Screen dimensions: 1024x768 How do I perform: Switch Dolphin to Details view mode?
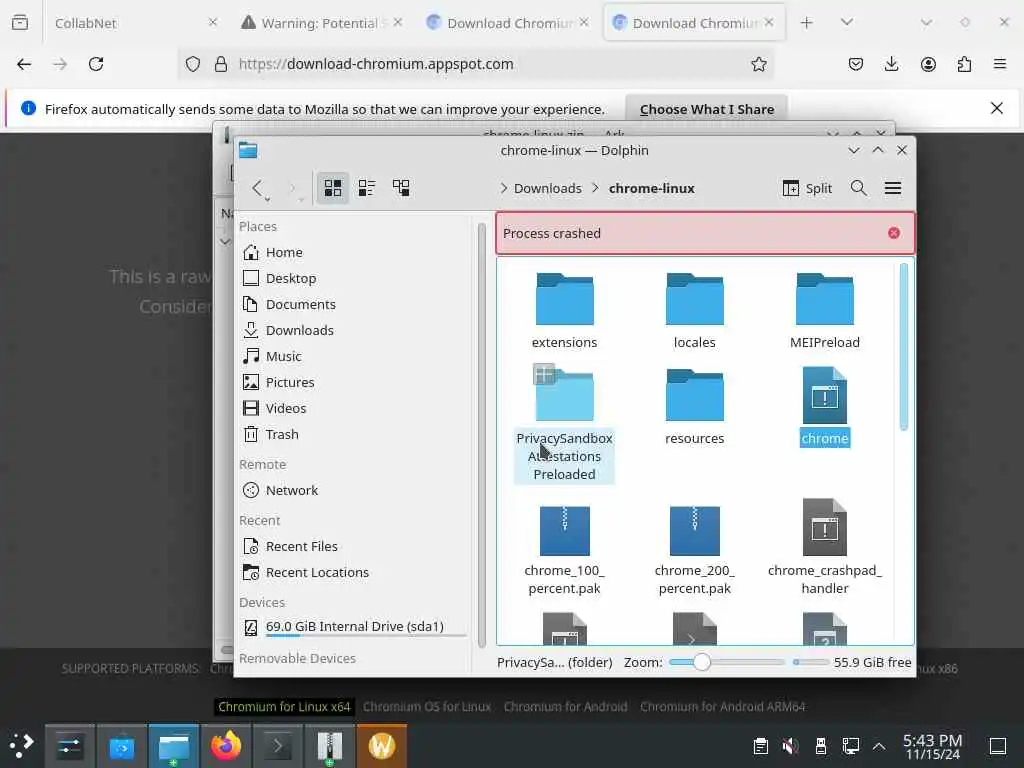(401, 188)
